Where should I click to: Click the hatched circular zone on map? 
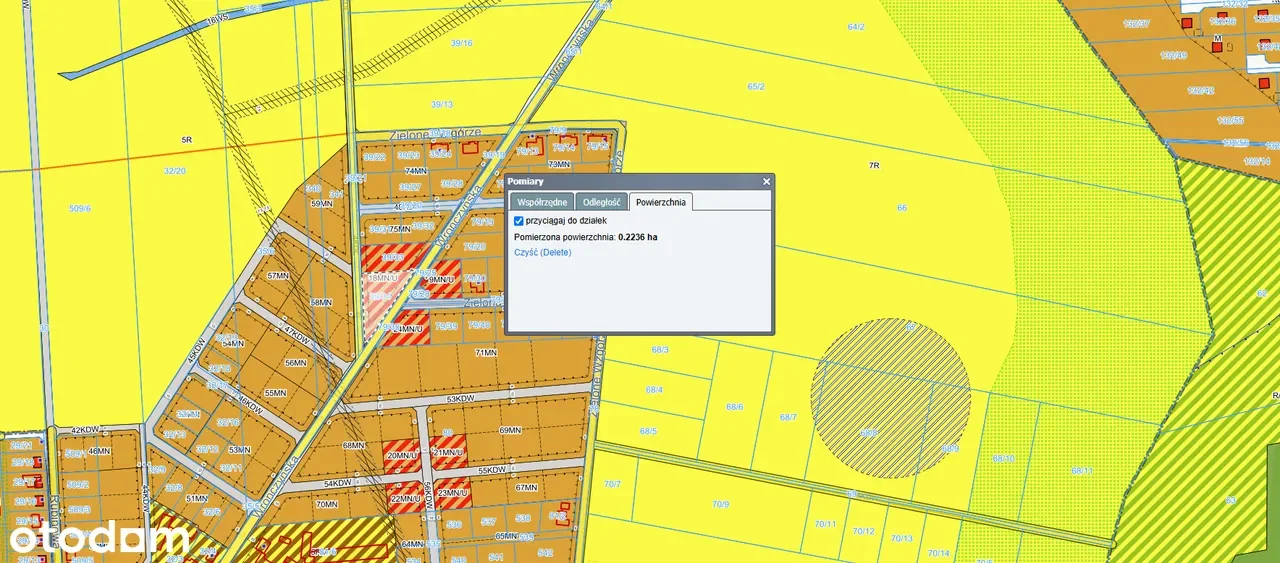890,385
